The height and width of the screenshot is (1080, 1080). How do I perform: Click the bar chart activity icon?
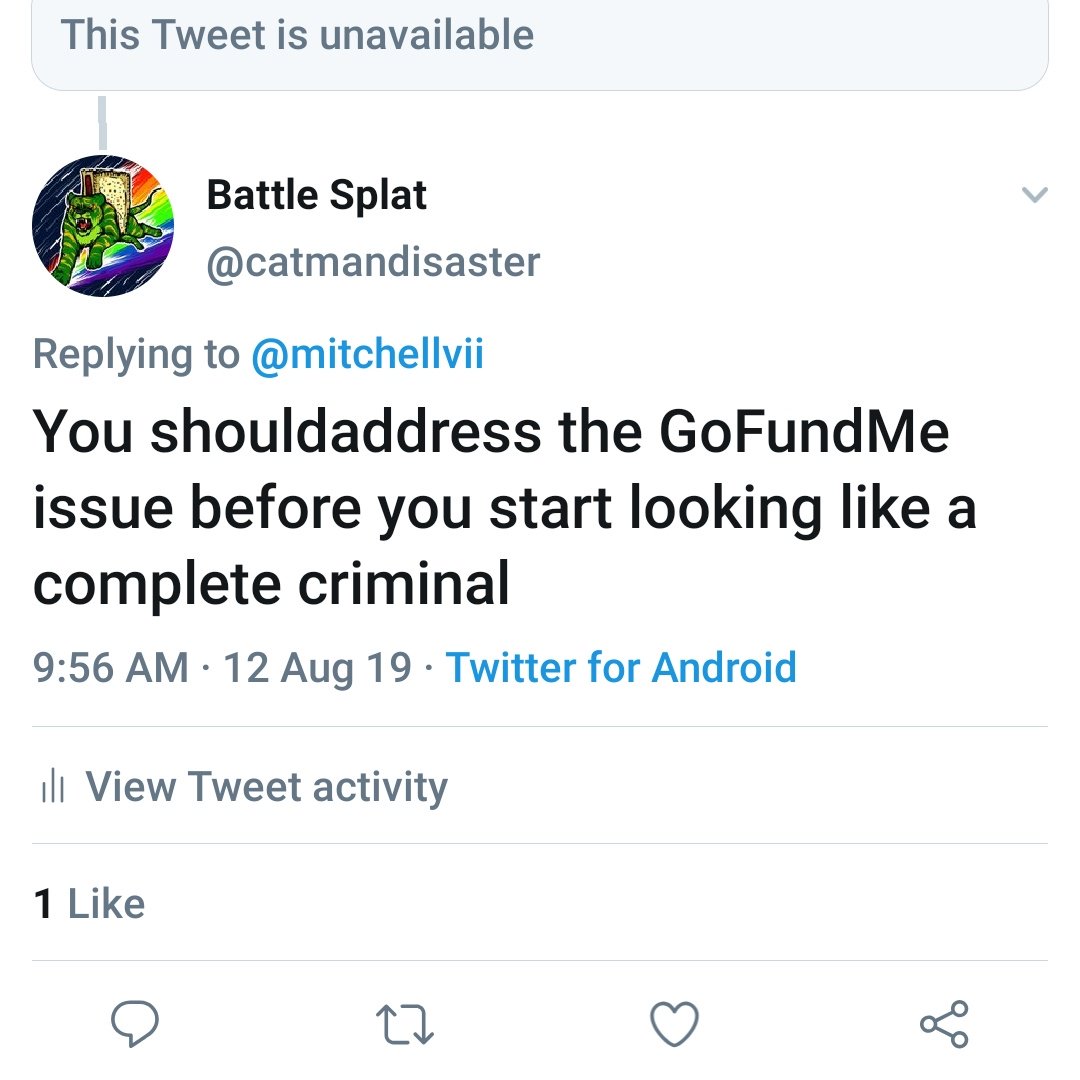pyautogui.click(x=52, y=788)
